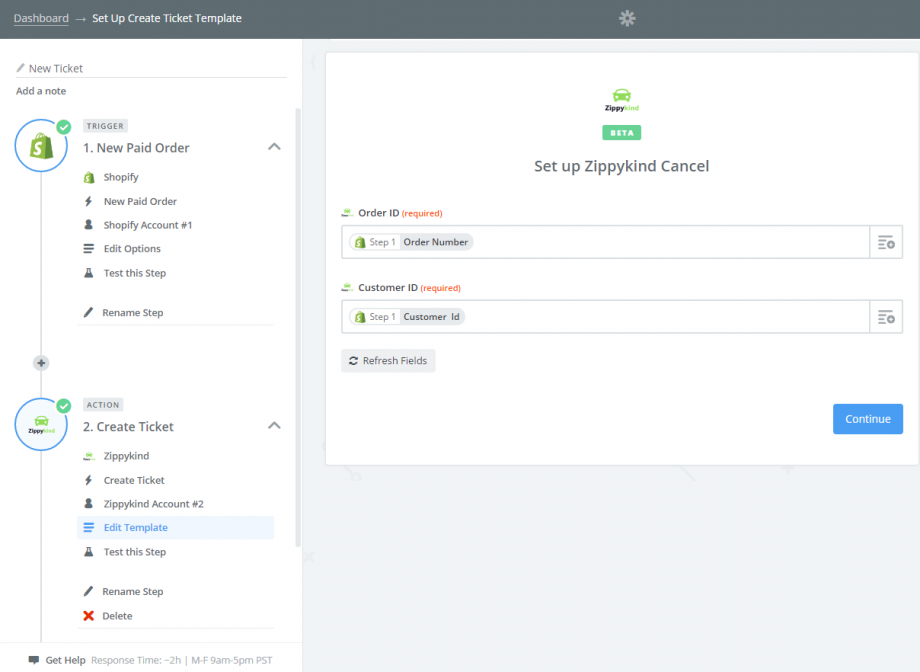The image size is (920, 672).
Task: Click the Order ID field label
Action: 378,213
